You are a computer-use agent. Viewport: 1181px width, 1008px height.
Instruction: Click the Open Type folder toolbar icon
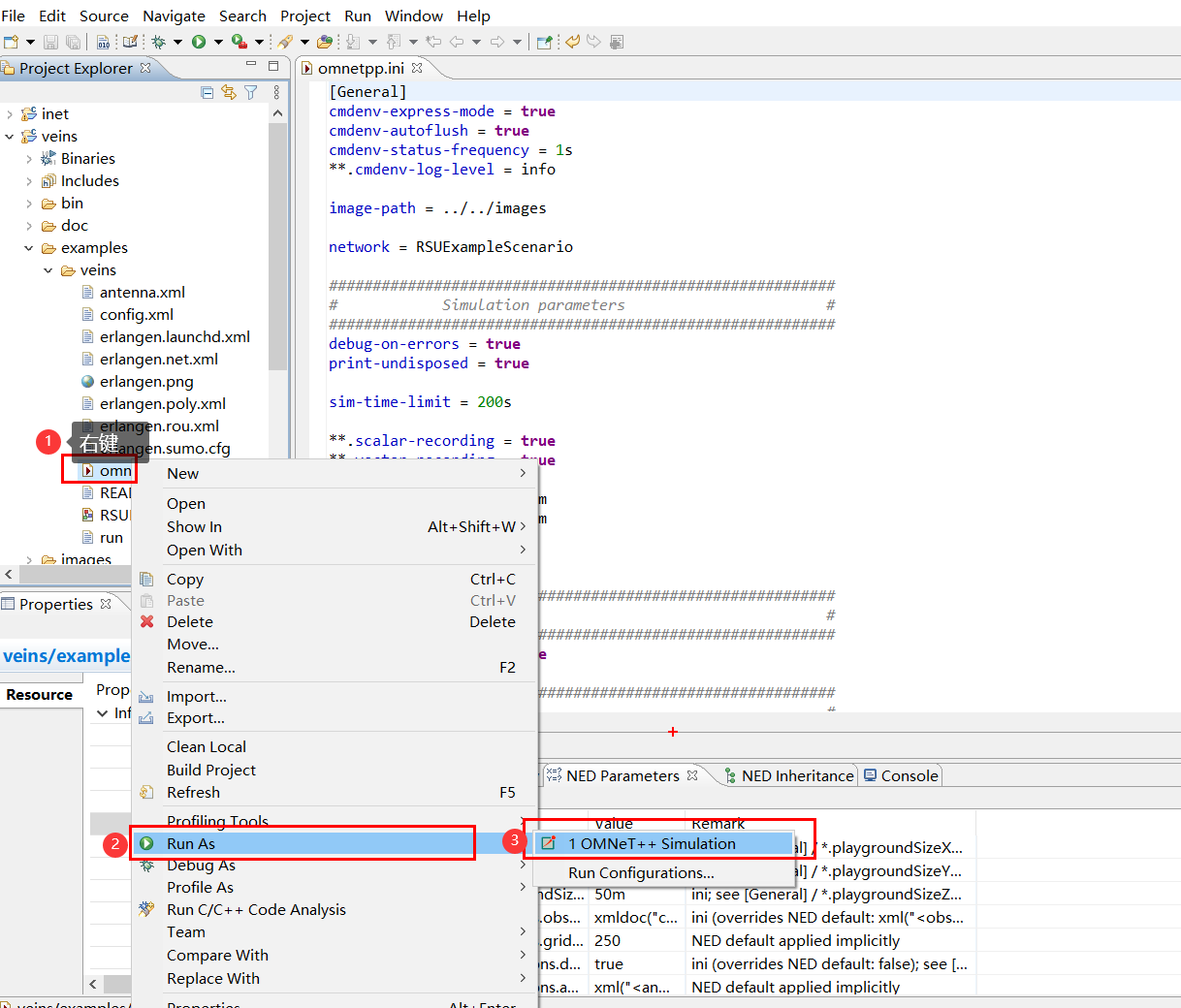(324, 42)
